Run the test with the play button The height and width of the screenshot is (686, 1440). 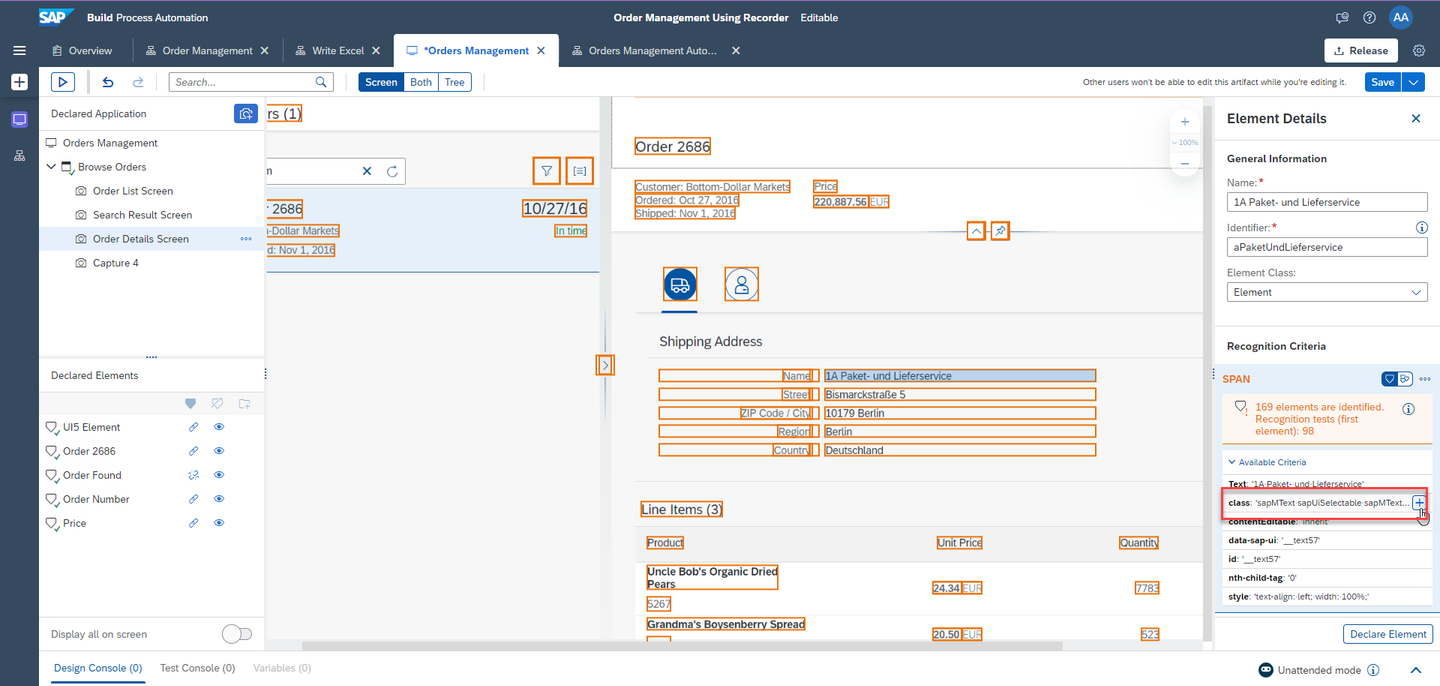pos(62,82)
